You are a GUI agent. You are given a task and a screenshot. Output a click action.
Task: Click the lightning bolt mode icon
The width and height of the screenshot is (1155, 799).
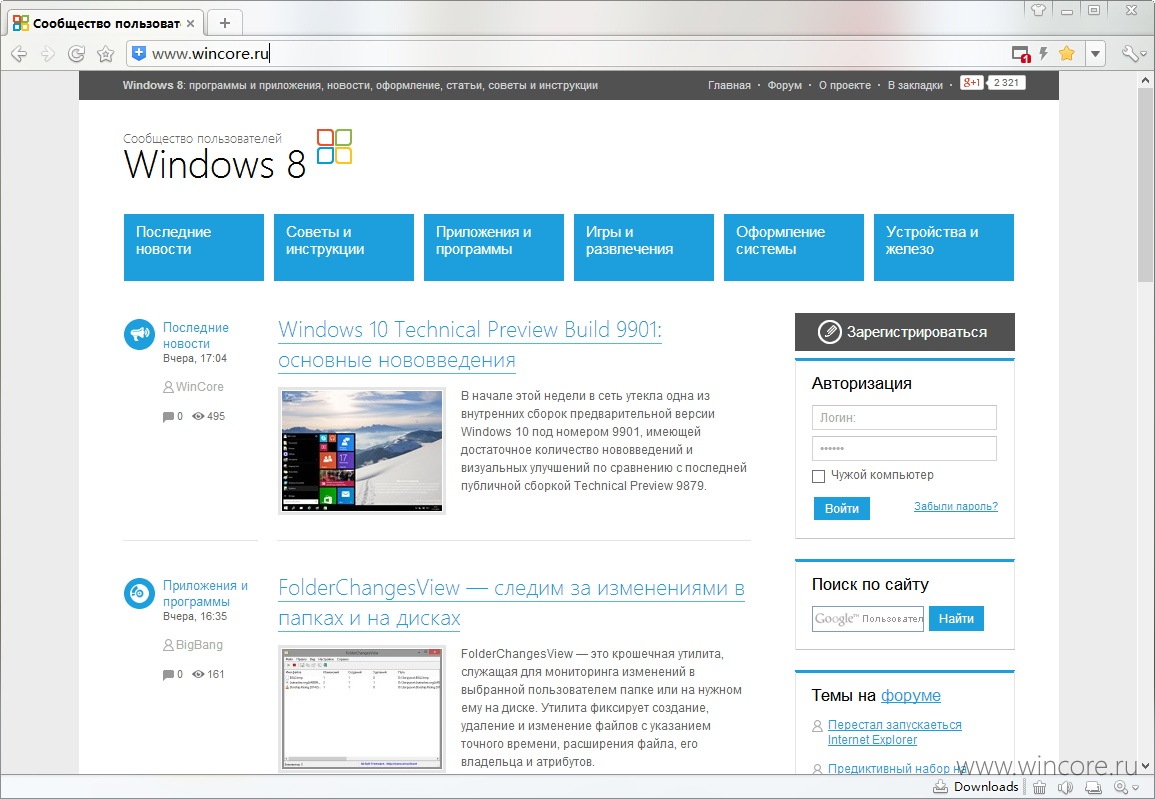point(1043,53)
